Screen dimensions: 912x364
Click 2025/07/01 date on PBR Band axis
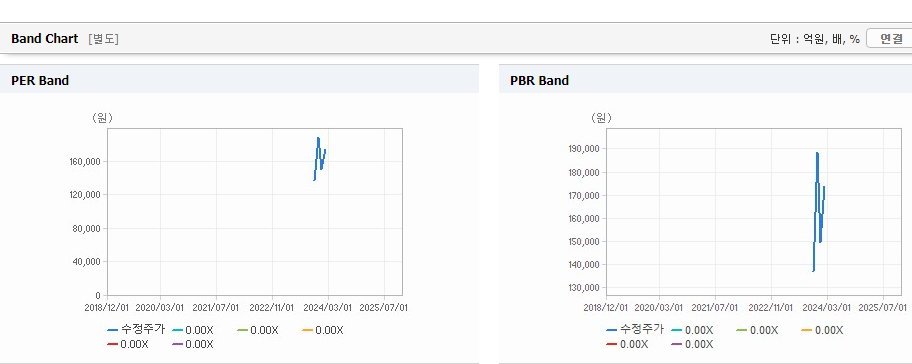[884, 307]
